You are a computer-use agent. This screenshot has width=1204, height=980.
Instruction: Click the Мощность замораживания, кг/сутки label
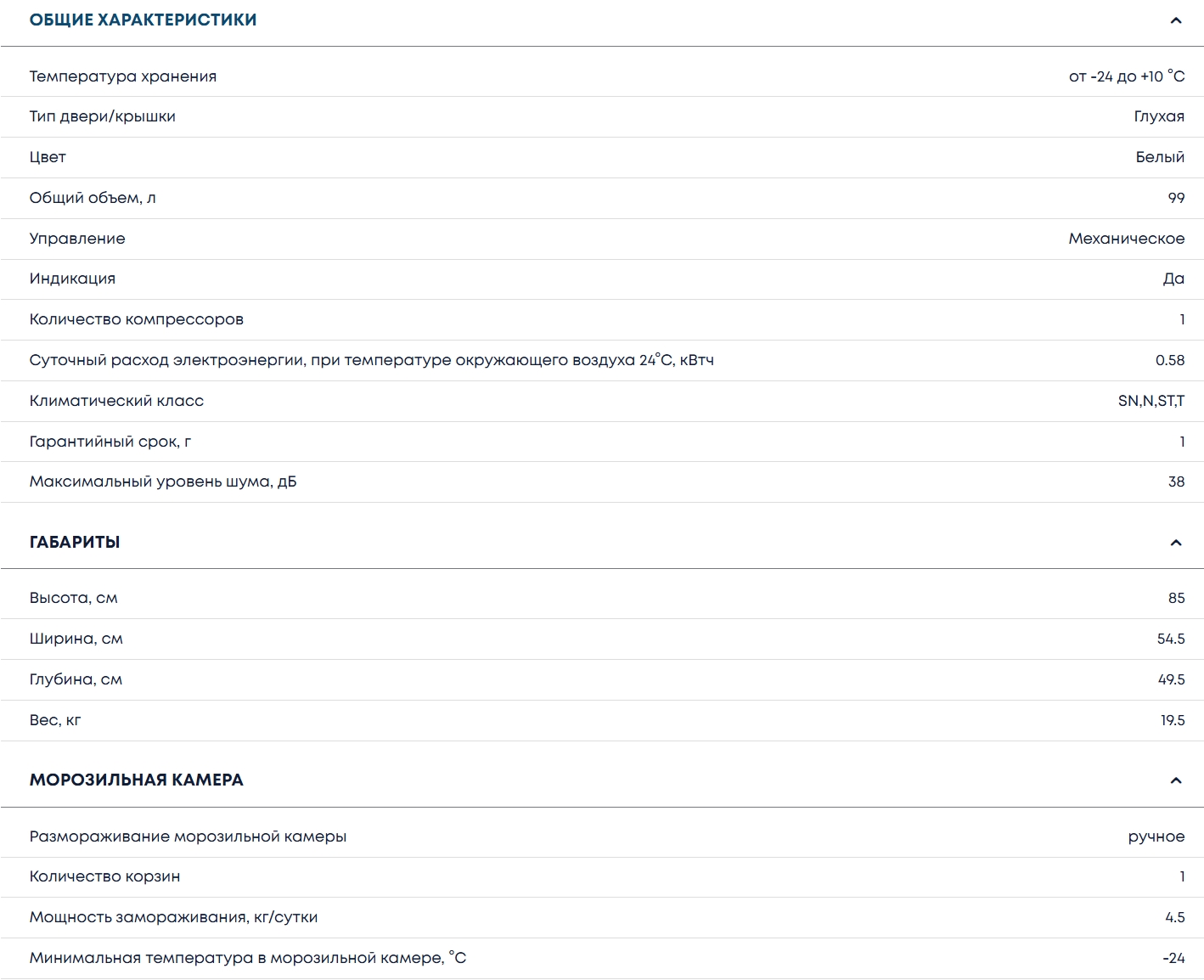[173, 917]
